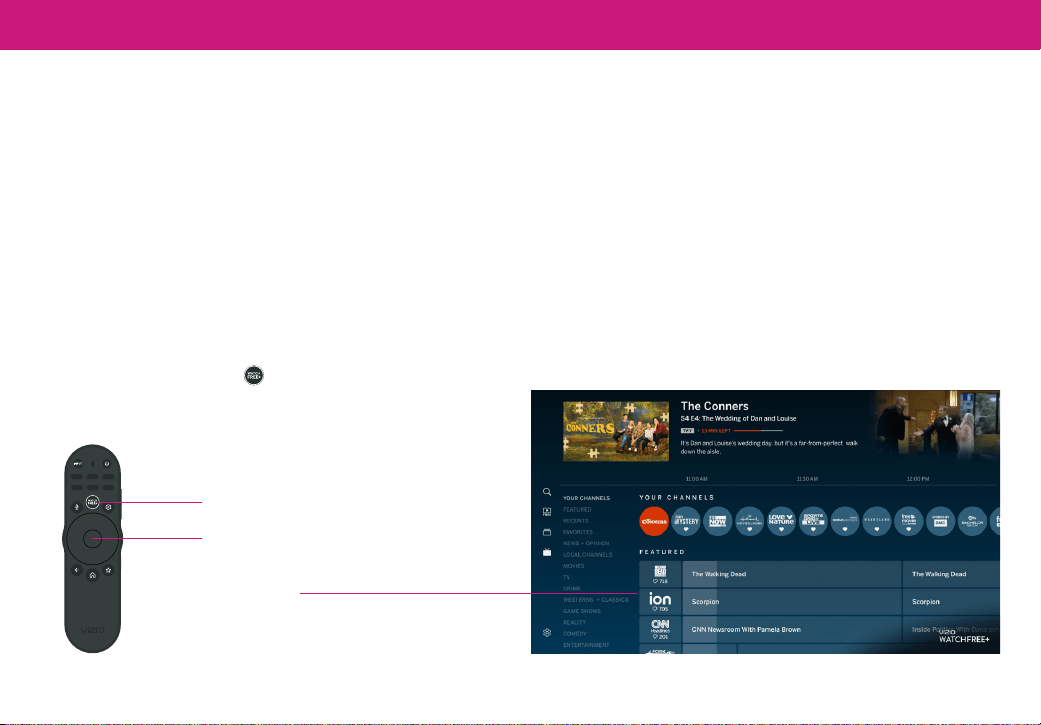
Task: Choose the CNN Headlines channel tile 201
Action: tap(660, 629)
